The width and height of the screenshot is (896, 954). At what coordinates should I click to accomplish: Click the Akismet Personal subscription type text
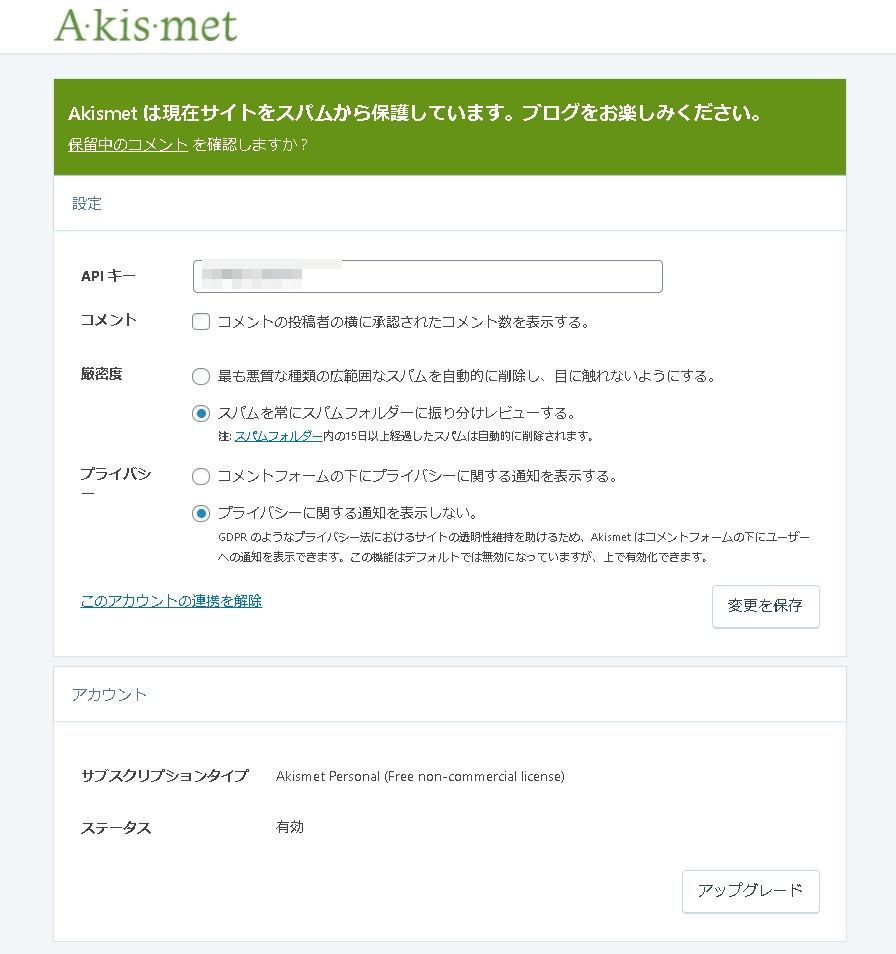point(420,776)
